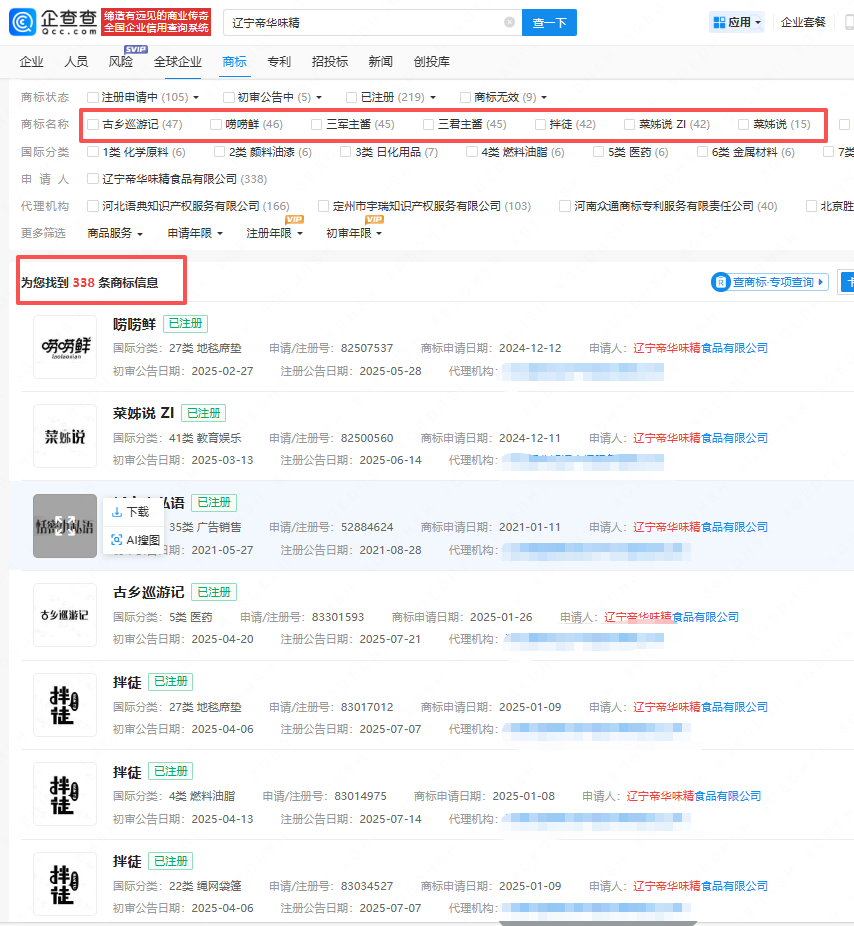Image resolution: width=854 pixels, height=926 pixels.
Task: Check the 注册申请中 (105) status checkbox
Action: [93, 97]
